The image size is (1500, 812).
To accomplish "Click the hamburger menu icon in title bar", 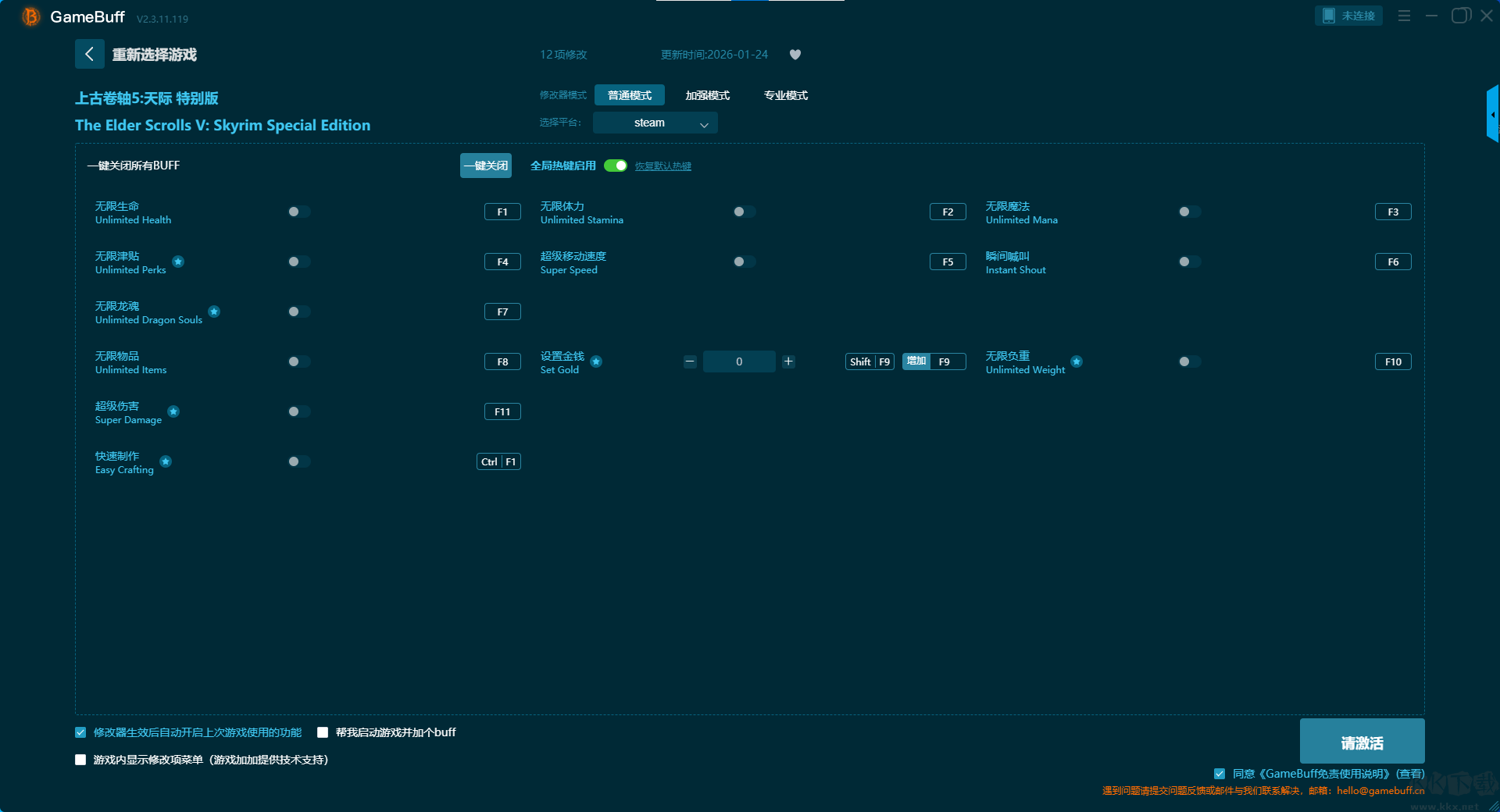I will tap(1404, 16).
